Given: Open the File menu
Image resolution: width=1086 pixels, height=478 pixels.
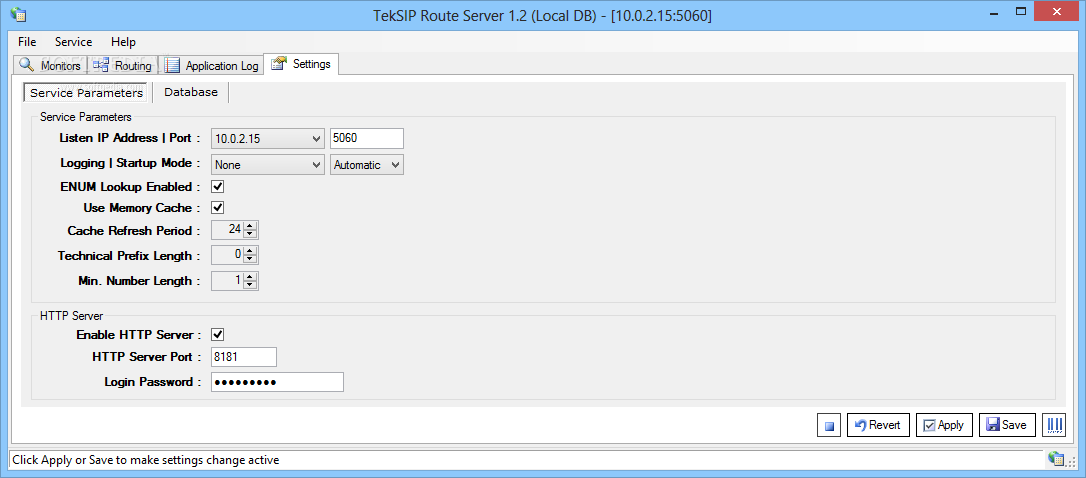Looking at the screenshot, I should 27,42.
